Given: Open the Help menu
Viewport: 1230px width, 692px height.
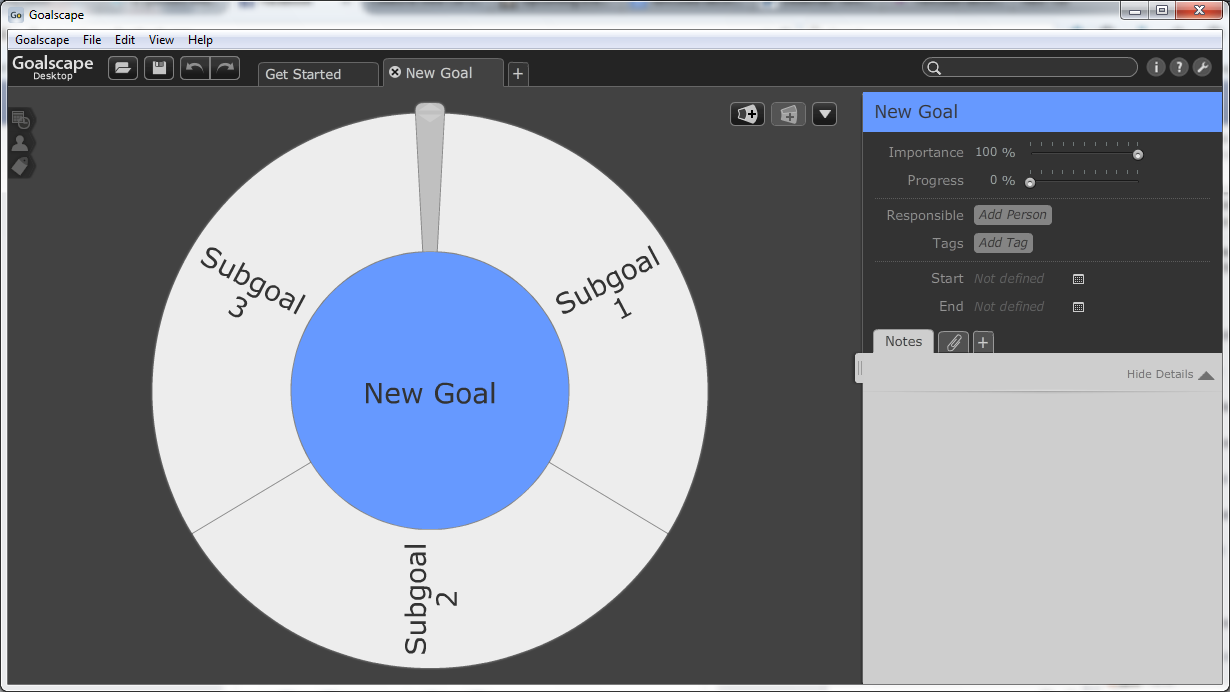Looking at the screenshot, I should click(x=200, y=40).
